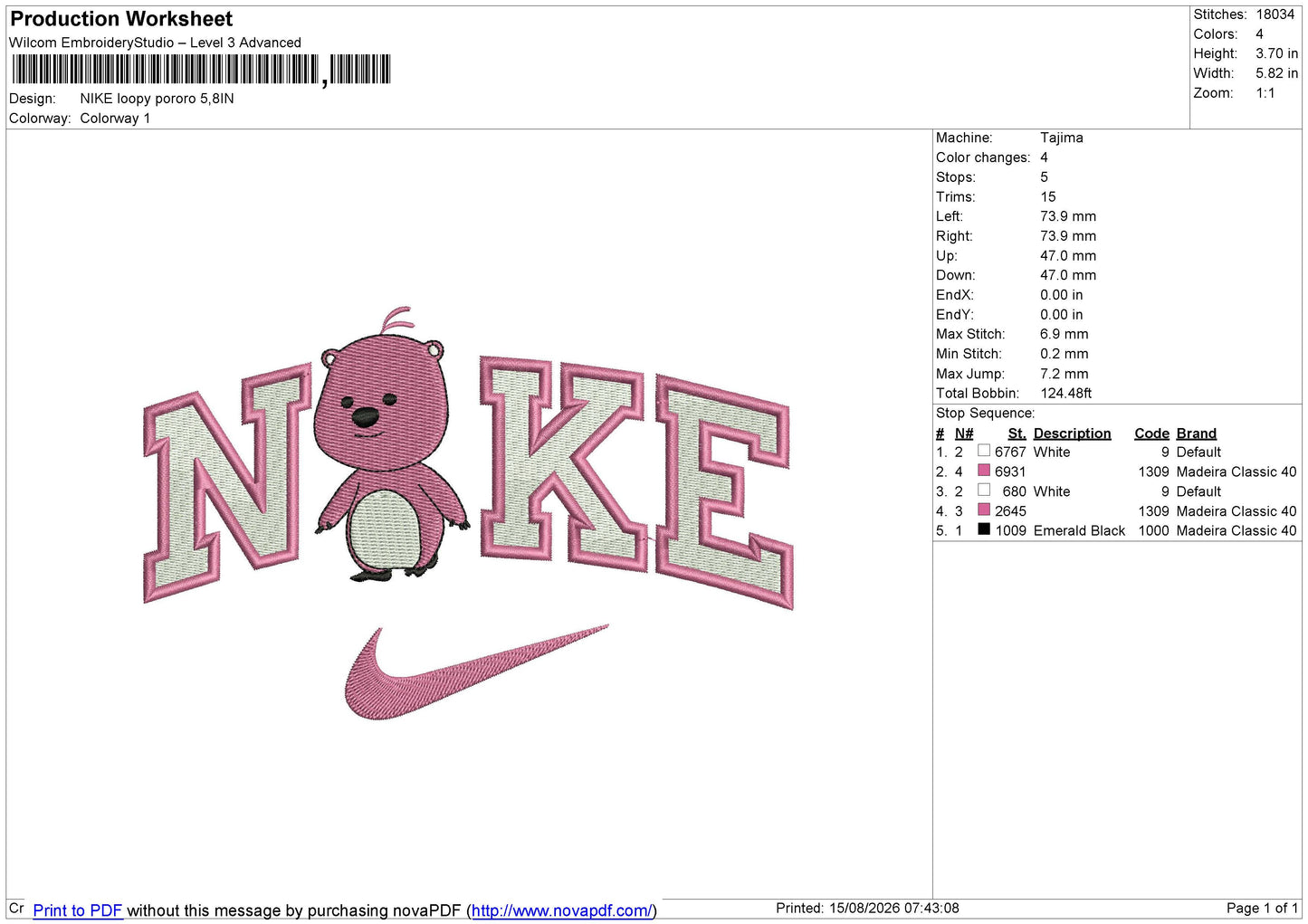Select the pink Loopy beaver character

tap(392, 445)
